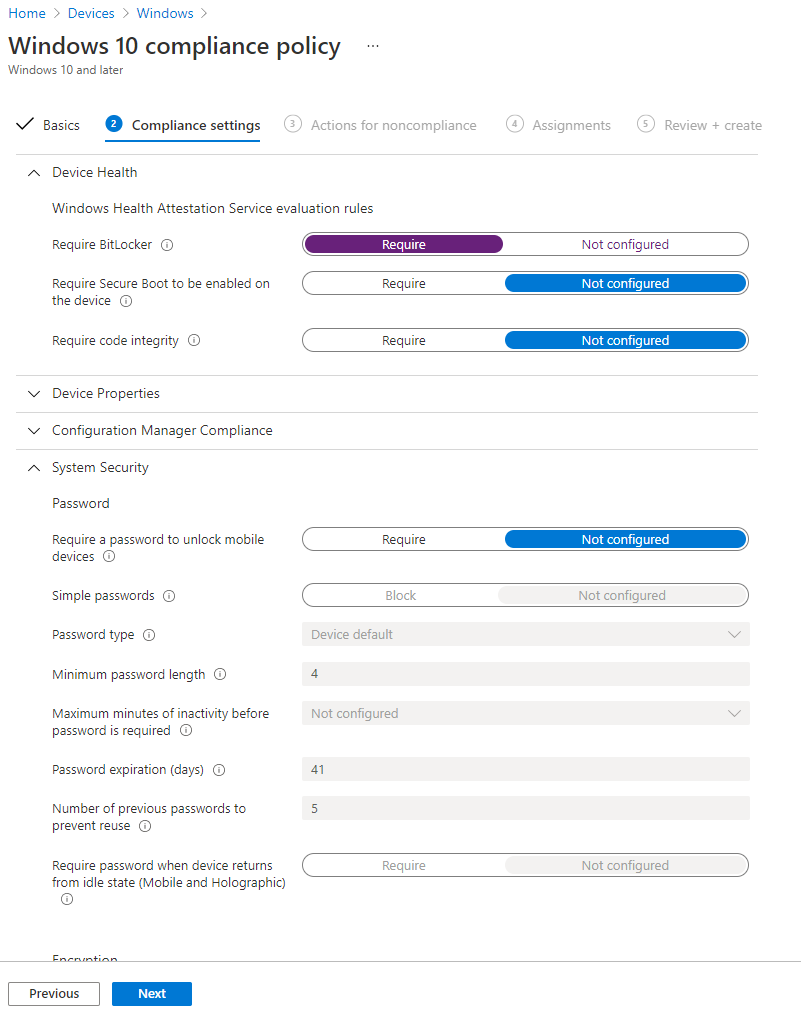Click the ellipsis next to policy title
This screenshot has width=801, height=1018.
pos(372,46)
